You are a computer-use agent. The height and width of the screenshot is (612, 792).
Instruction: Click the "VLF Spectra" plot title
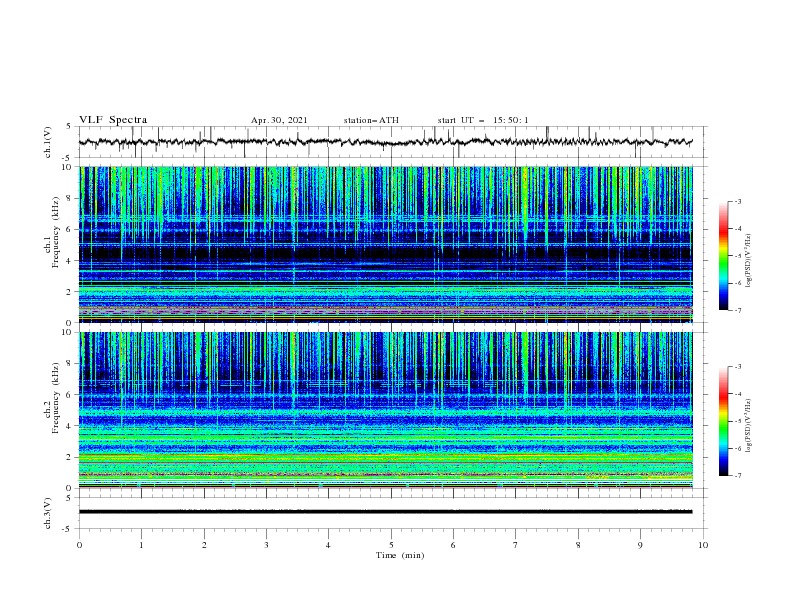(113, 120)
